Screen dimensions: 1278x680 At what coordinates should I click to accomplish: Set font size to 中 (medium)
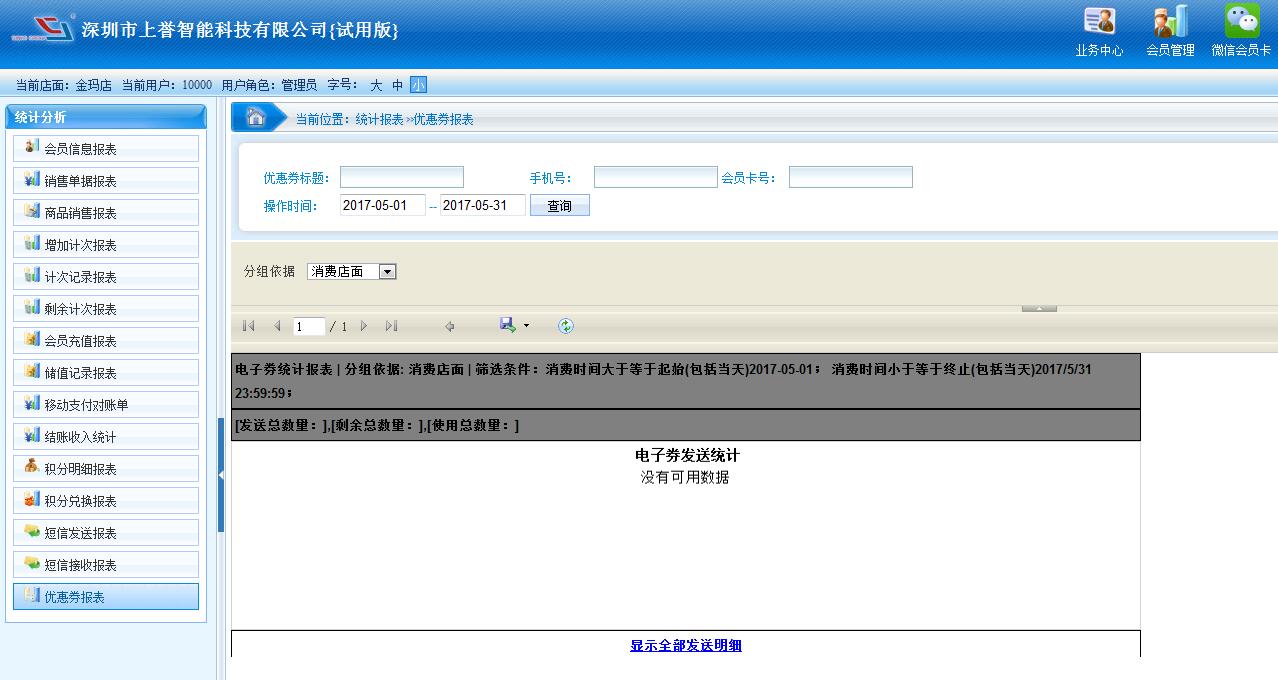tap(397, 85)
